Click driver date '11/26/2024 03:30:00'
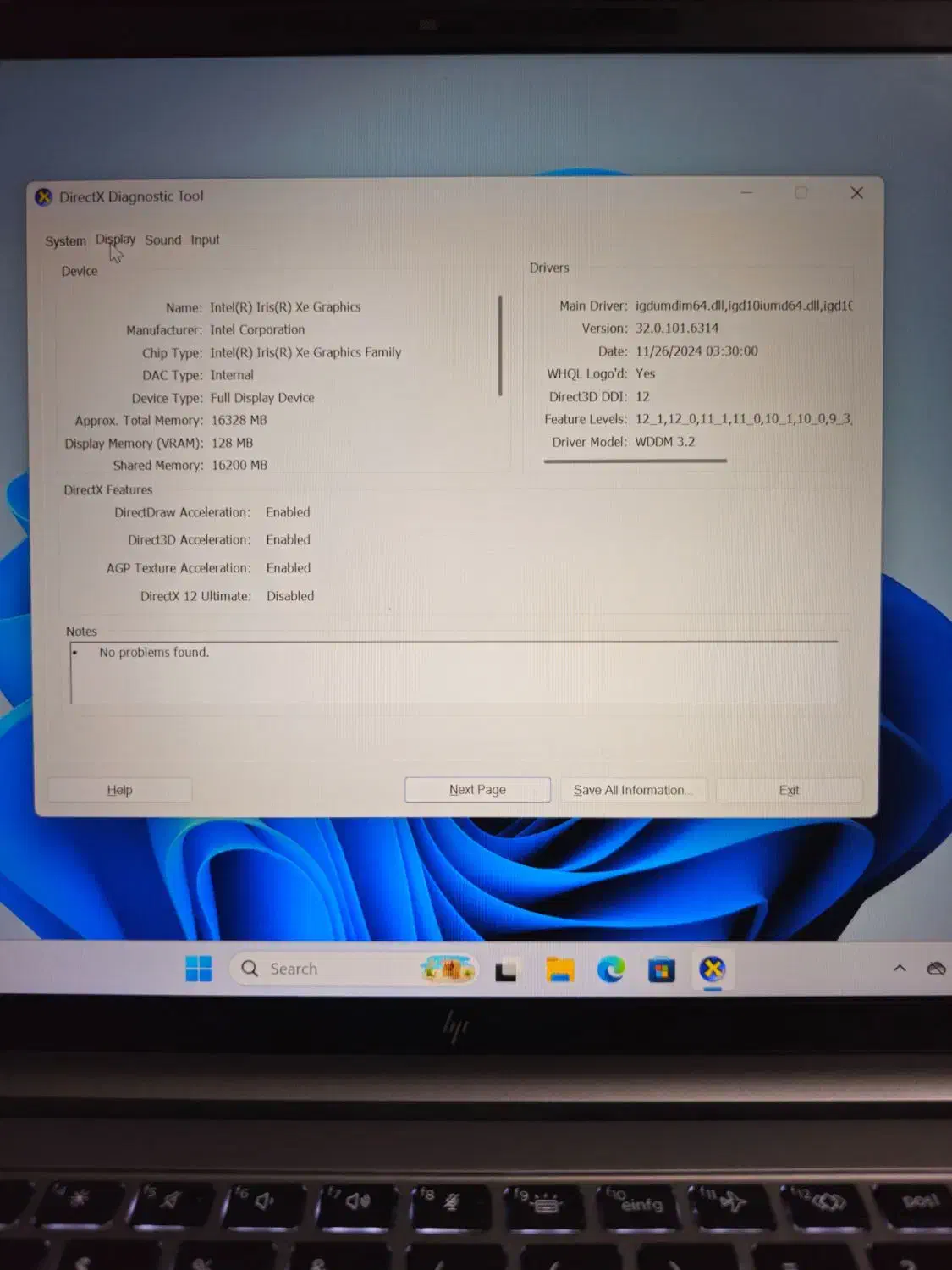The height and width of the screenshot is (1270, 952). (x=696, y=351)
